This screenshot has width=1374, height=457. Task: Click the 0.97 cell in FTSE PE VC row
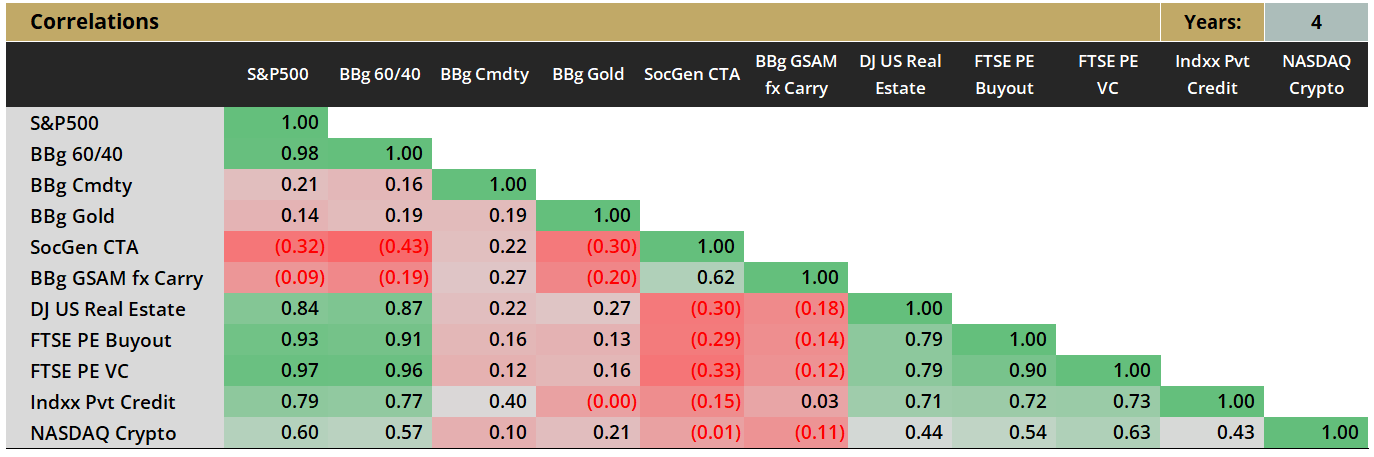coord(277,371)
